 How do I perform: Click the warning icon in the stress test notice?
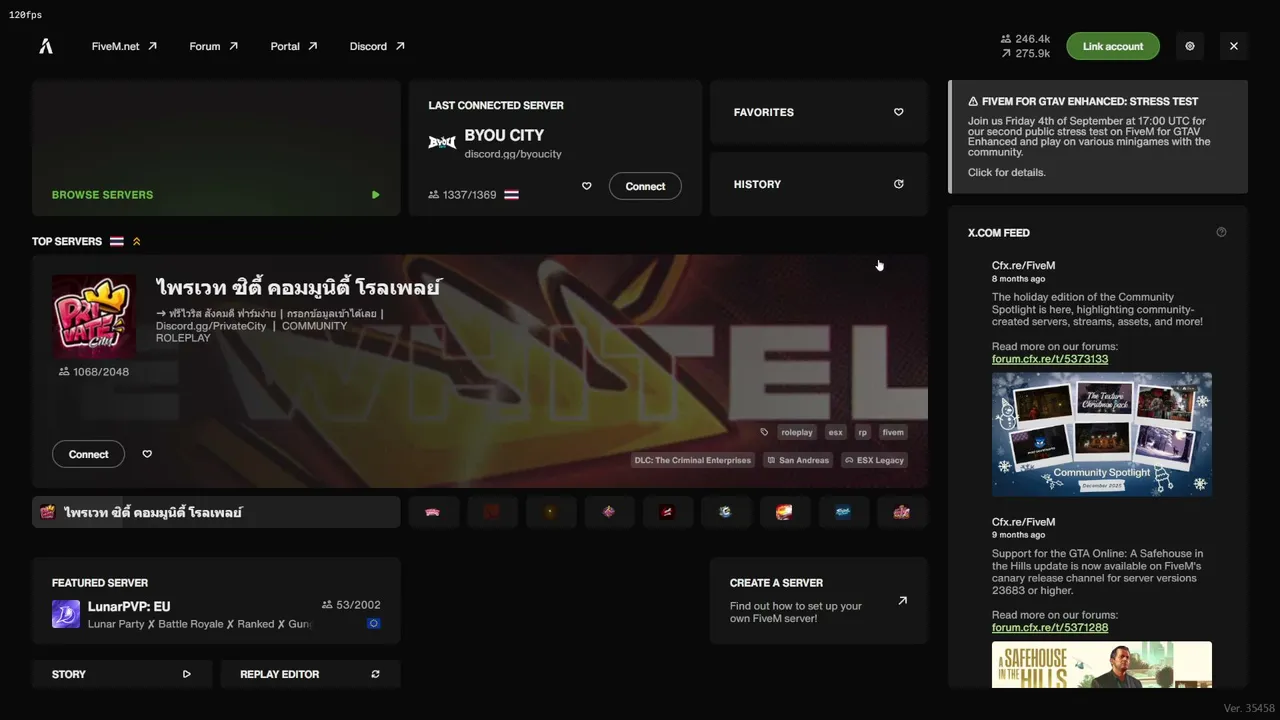coord(973,101)
